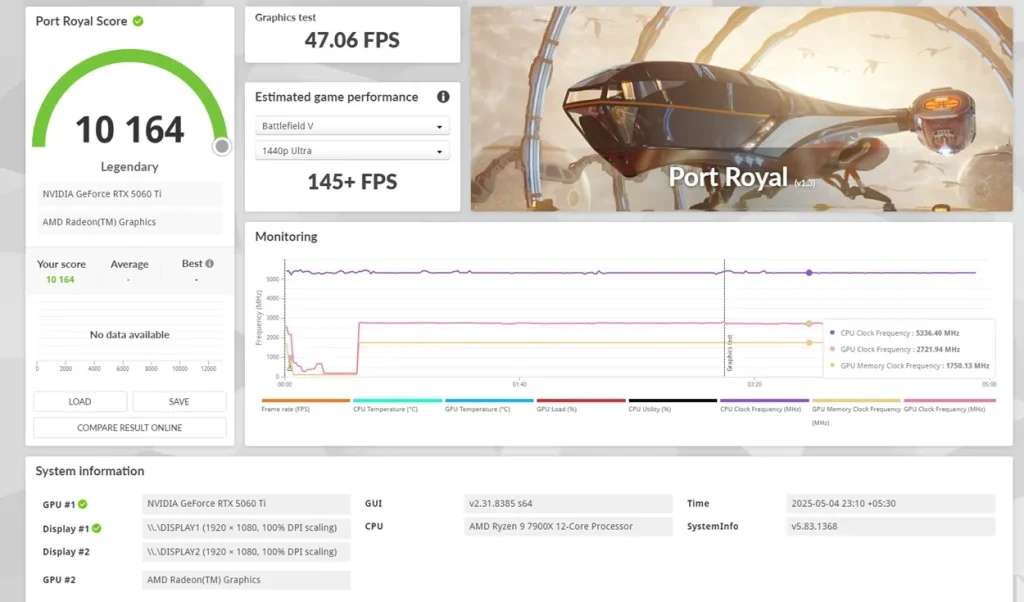Toggle the Frame rate (FPS) legend series
The image size is (1024, 602).
(285, 409)
